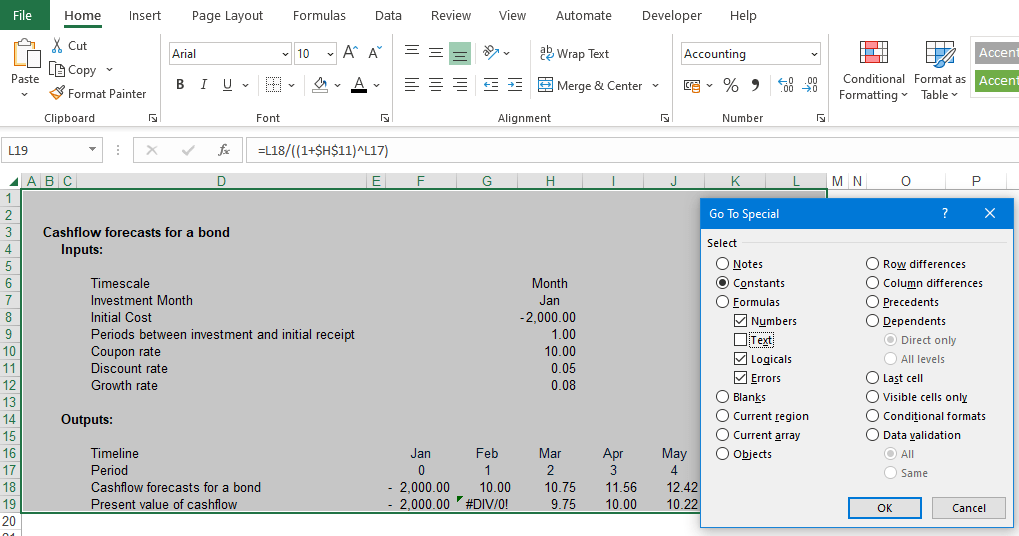Apply italic formatting with the I icon
The image size is (1019, 536).
click(x=204, y=85)
